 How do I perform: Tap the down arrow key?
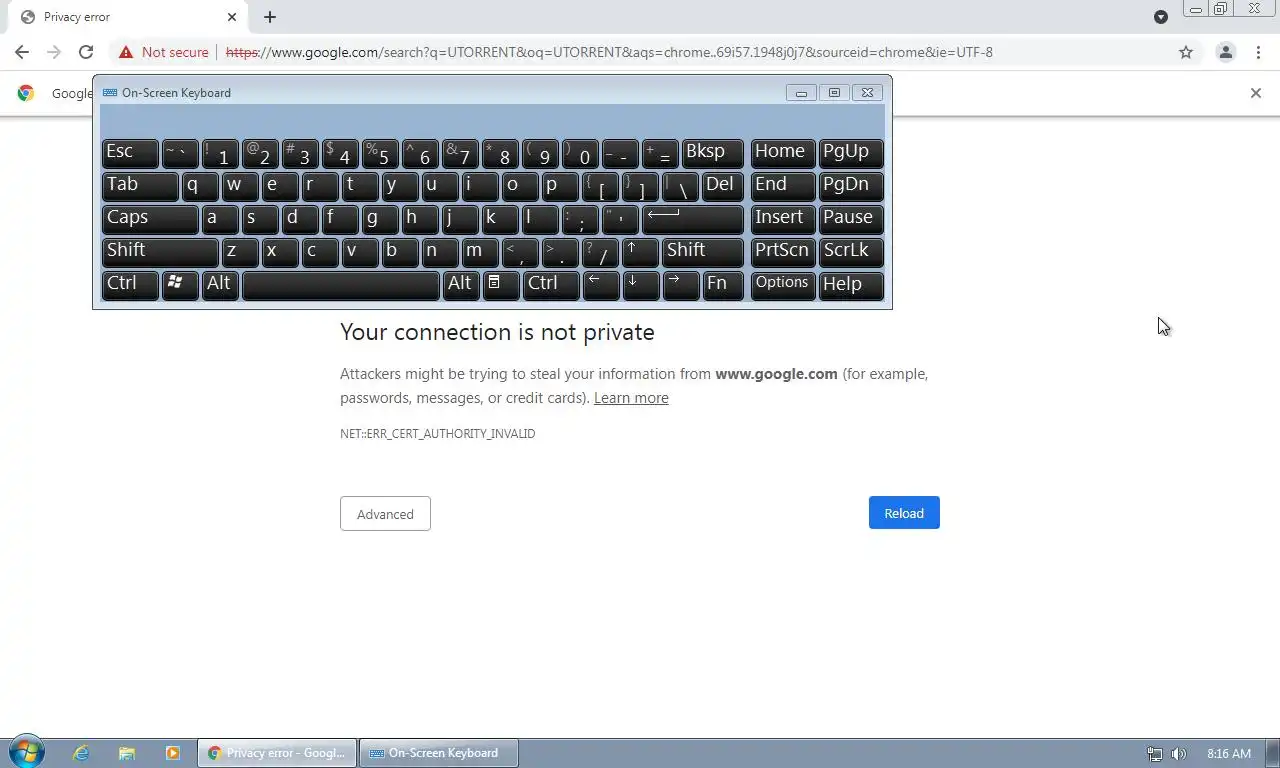coord(640,285)
